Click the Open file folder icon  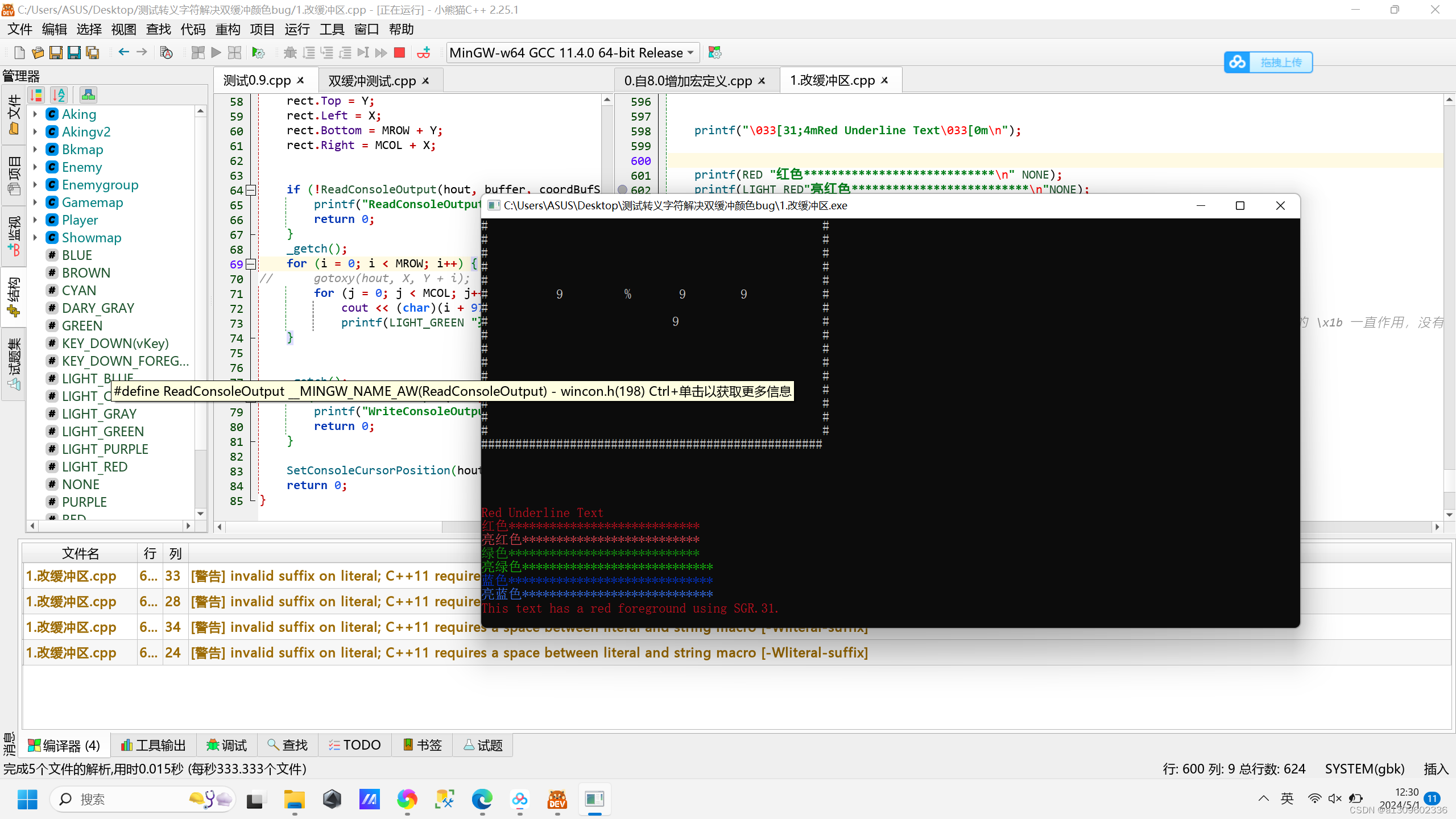[x=38, y=53]
